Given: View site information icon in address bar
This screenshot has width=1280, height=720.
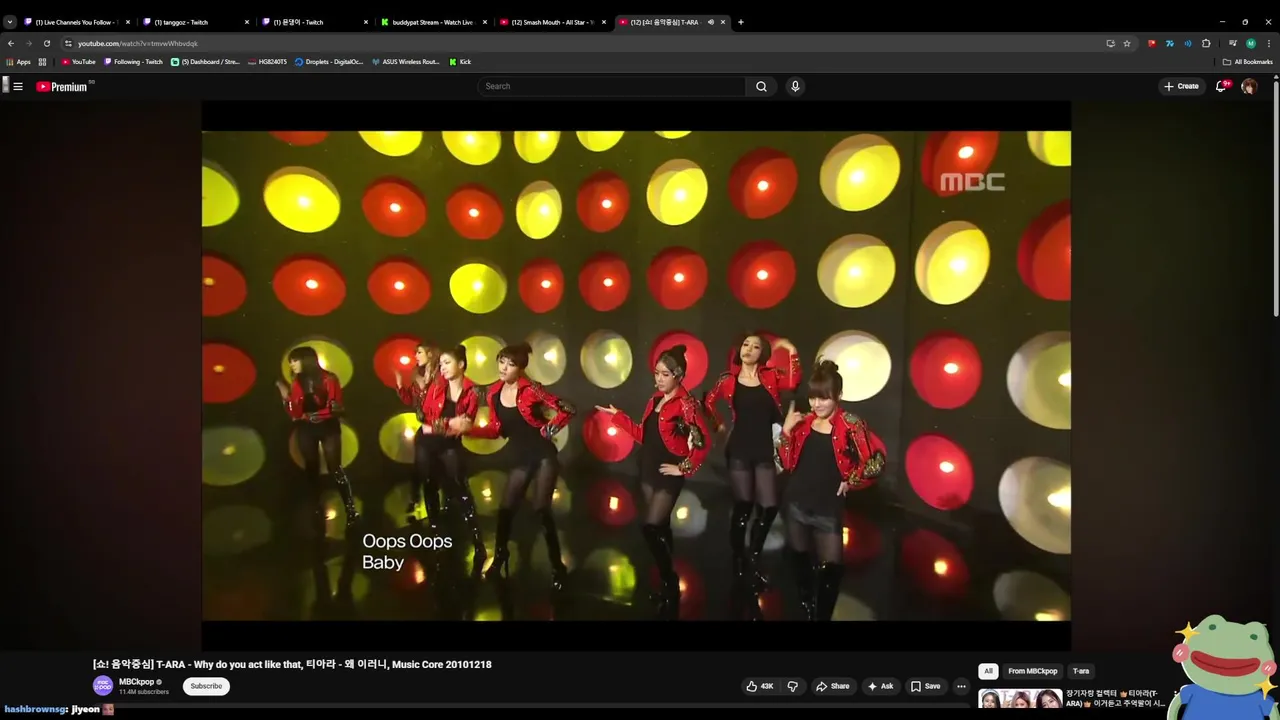Looking at the screenshot, I should click(68, 43).
